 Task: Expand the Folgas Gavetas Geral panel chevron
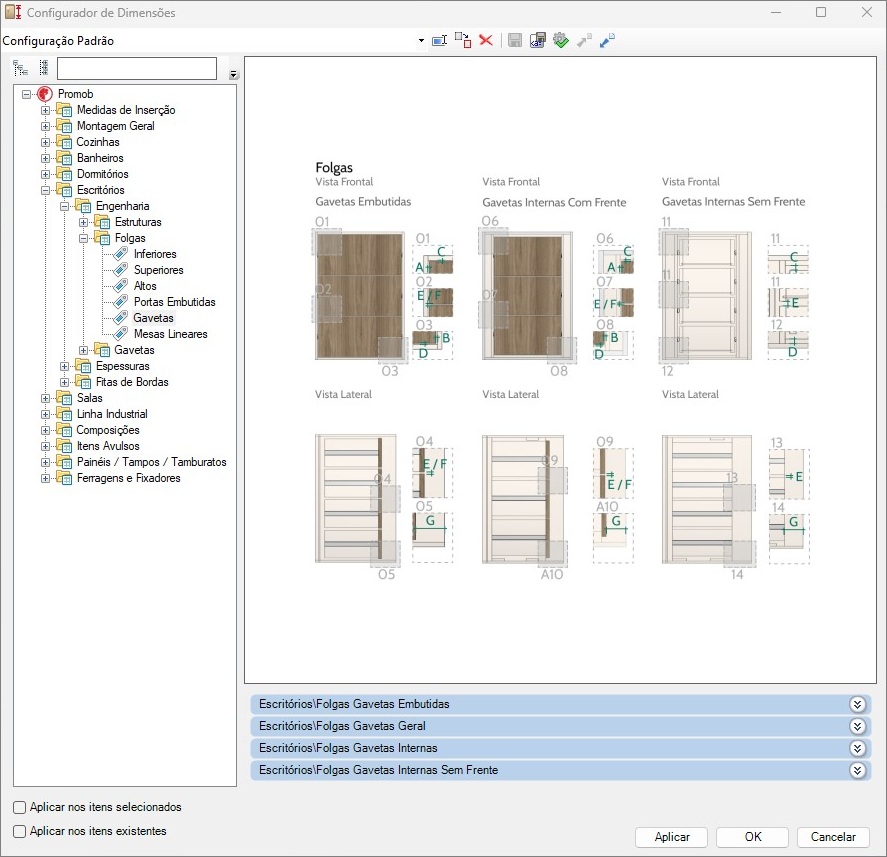pos(858,726)
